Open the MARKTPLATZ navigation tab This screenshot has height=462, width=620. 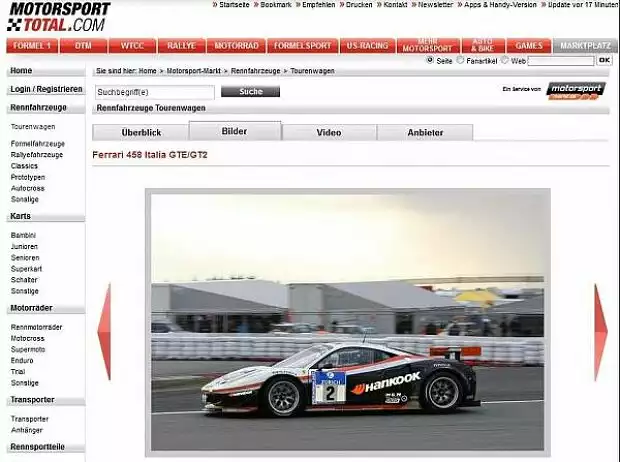tap(585, 46)
